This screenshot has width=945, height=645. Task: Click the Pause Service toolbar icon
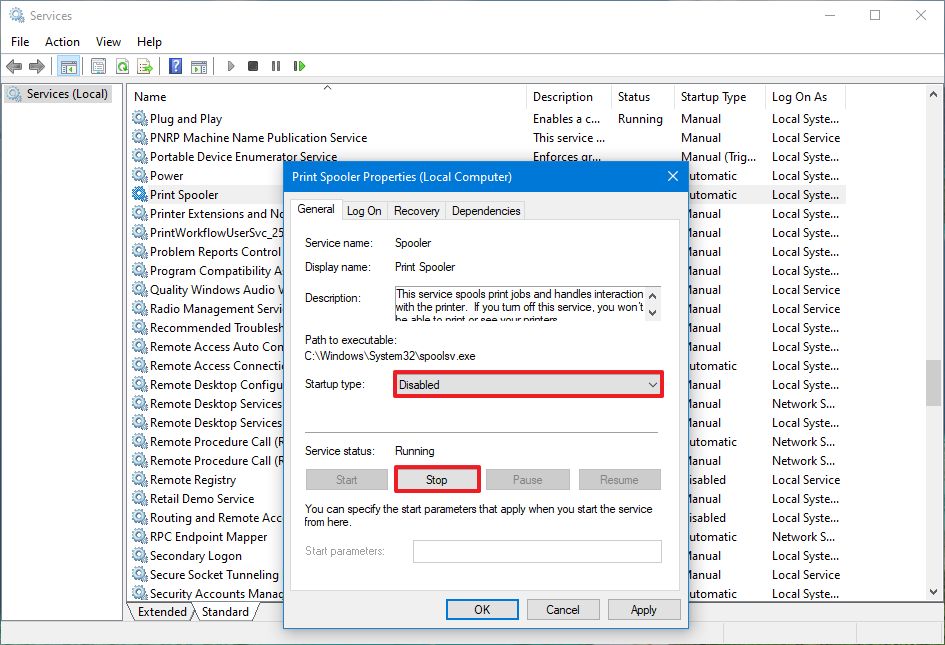pyautogui.click(x=276, y=66)
